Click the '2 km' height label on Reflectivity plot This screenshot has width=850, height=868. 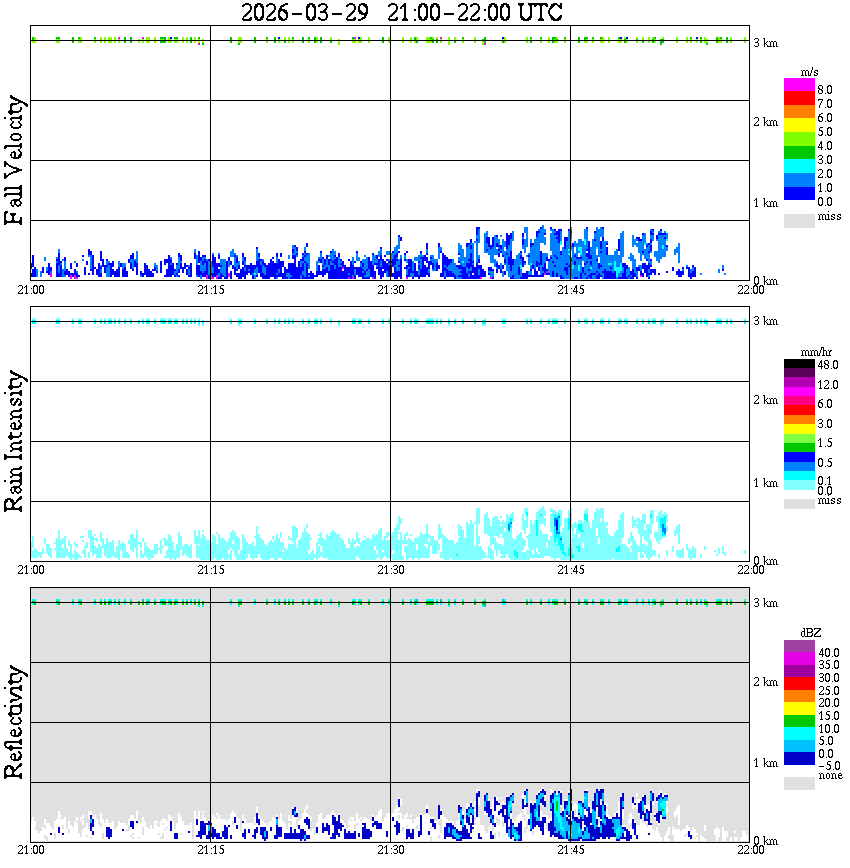click(765, 682)
